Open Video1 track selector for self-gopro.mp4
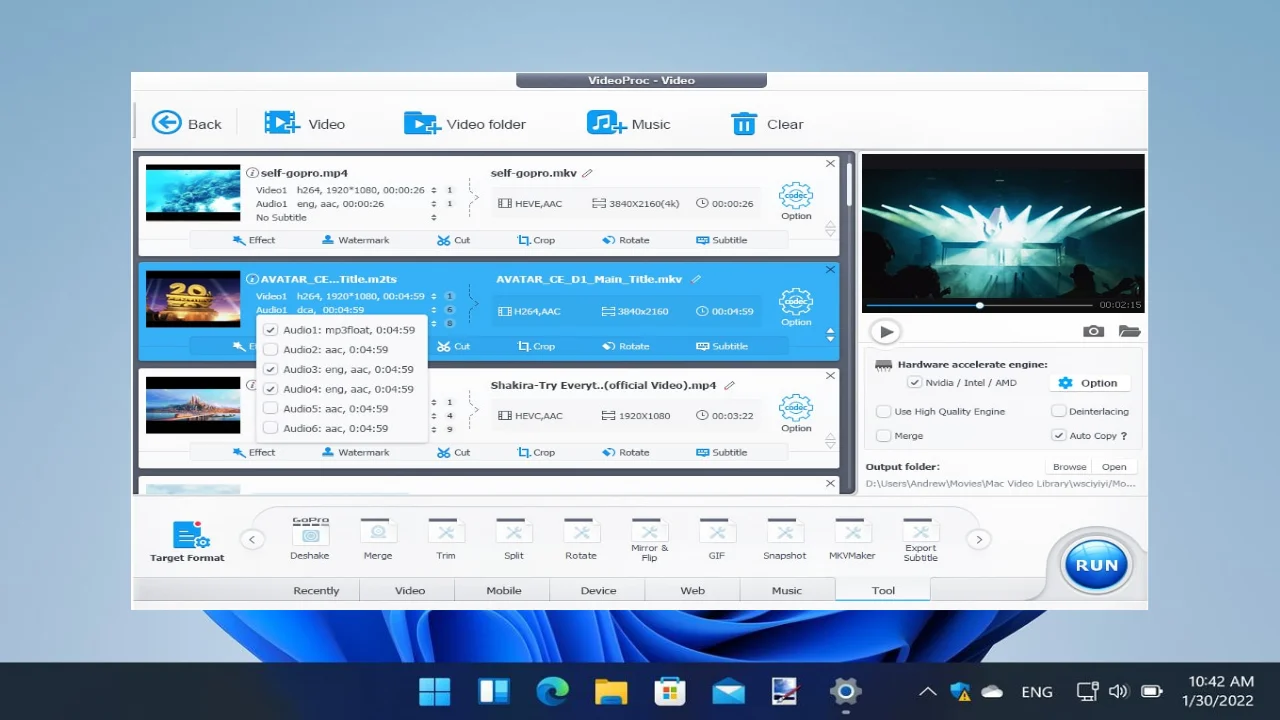This screenshot has width=1280, height=720. (x=434, y=190)
